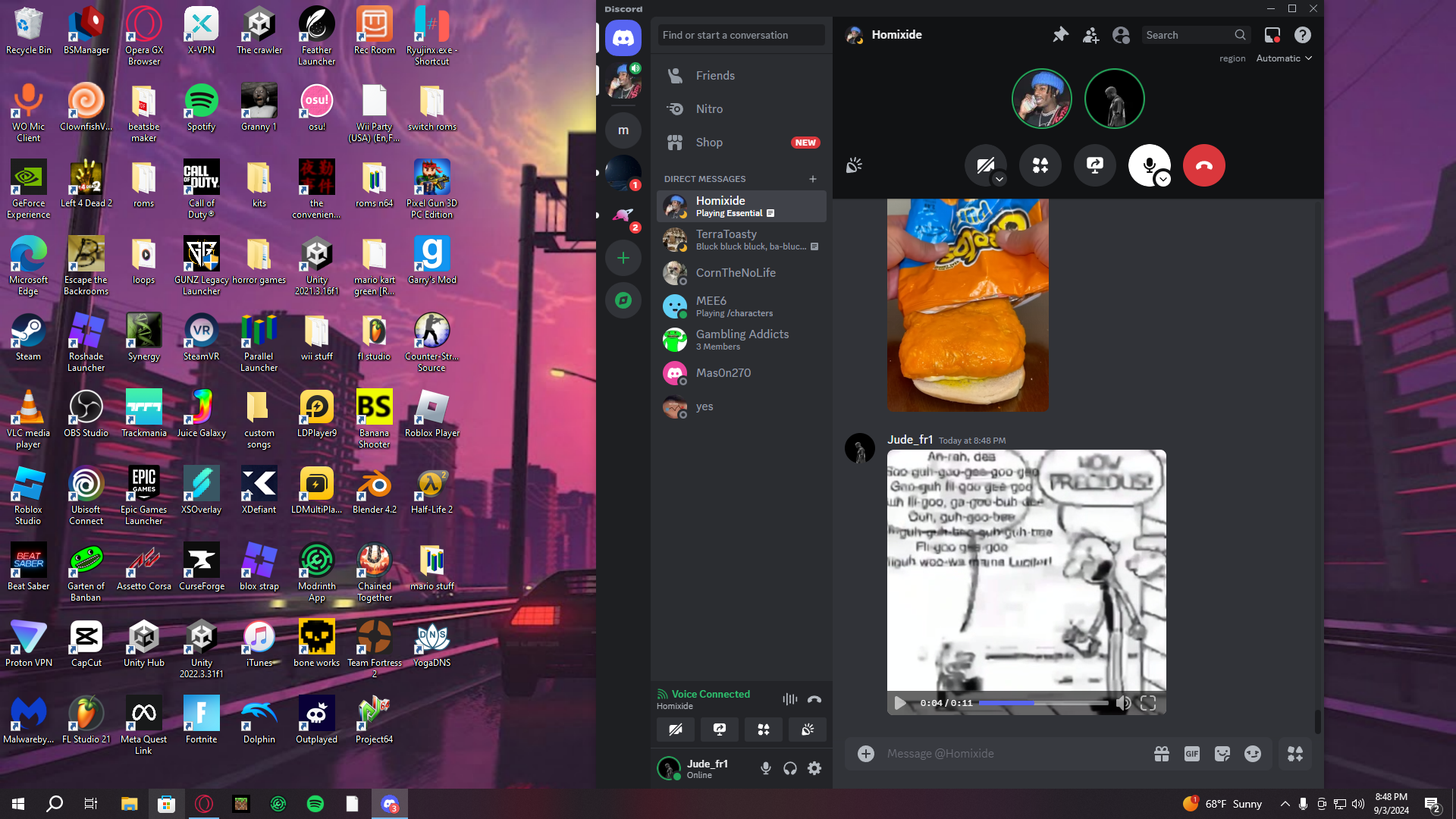The image size is (1456, 819).
Task: Open User Settings gear icon
Action: pos(814,768)
